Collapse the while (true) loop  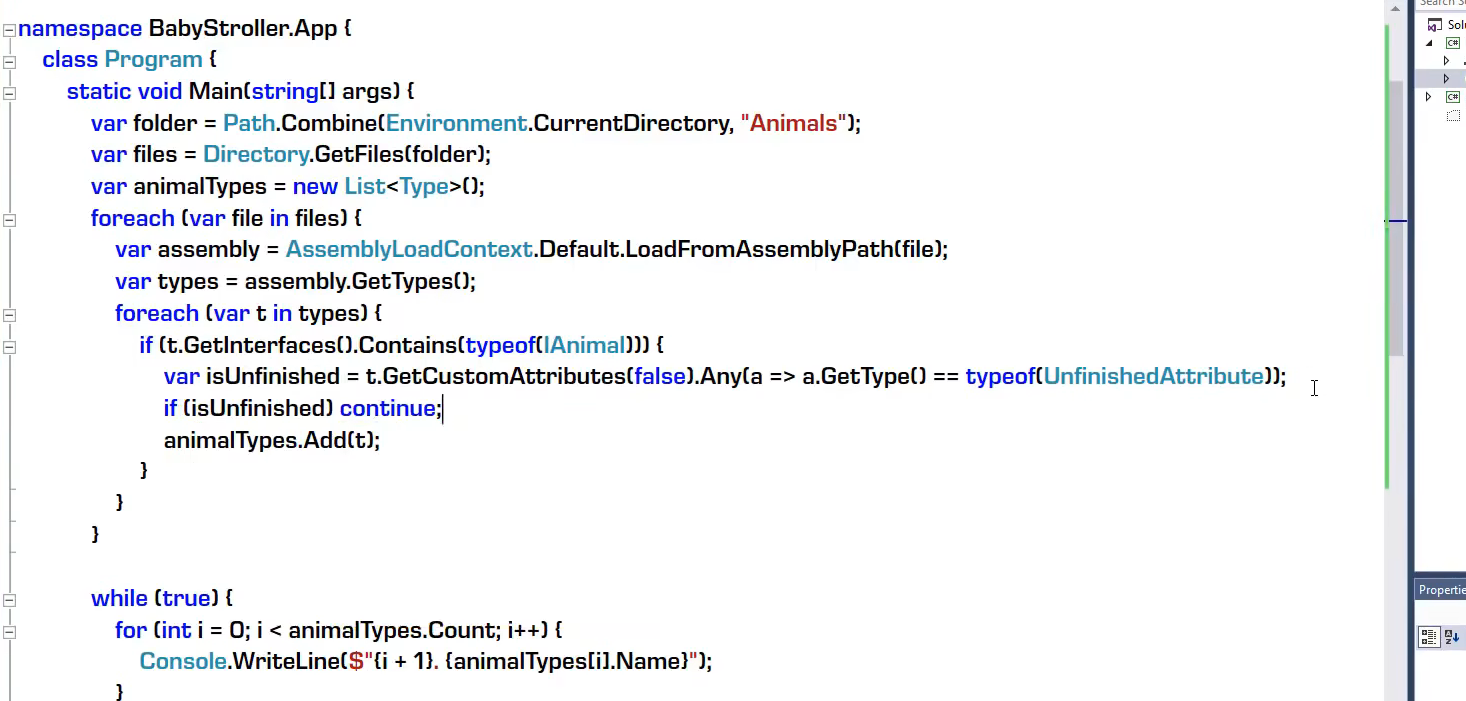pos(9,600)
